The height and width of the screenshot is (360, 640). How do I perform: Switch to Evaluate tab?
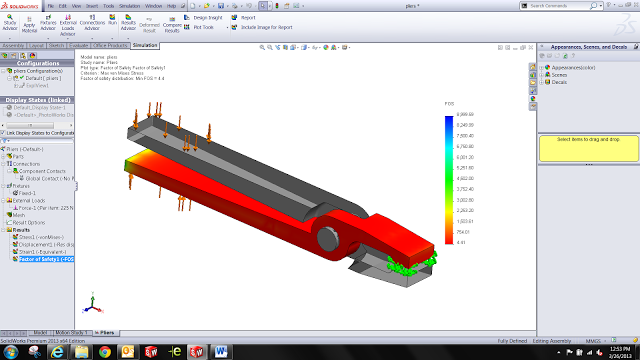click(x=79, y=45)
